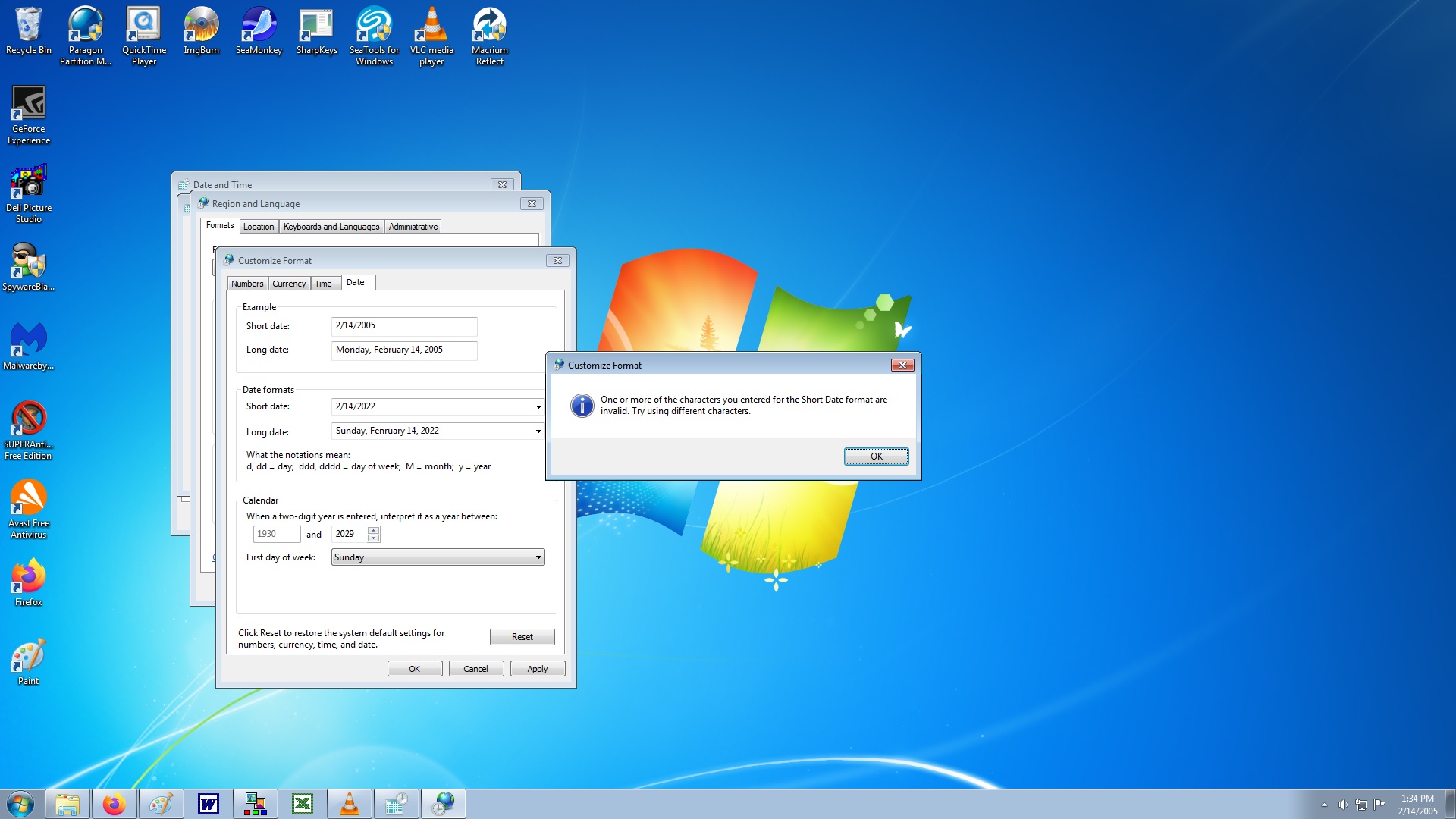Select the Formats tab in Region and Language

tap(220, 225)
